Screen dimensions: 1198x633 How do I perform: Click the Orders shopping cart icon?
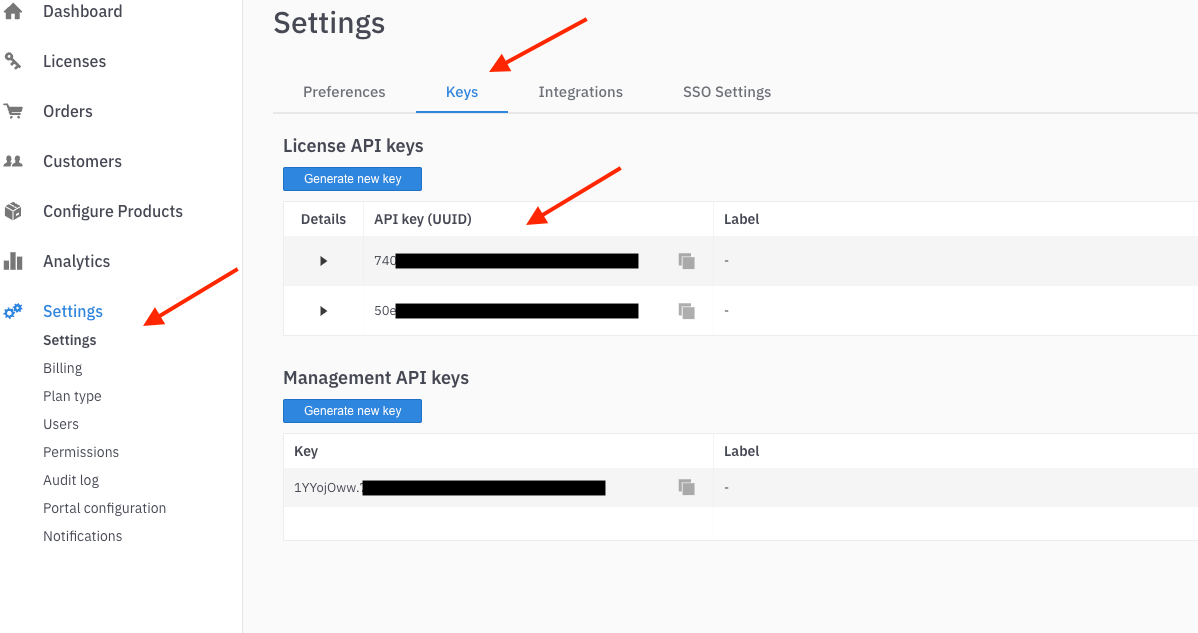[x=13, y=111]
